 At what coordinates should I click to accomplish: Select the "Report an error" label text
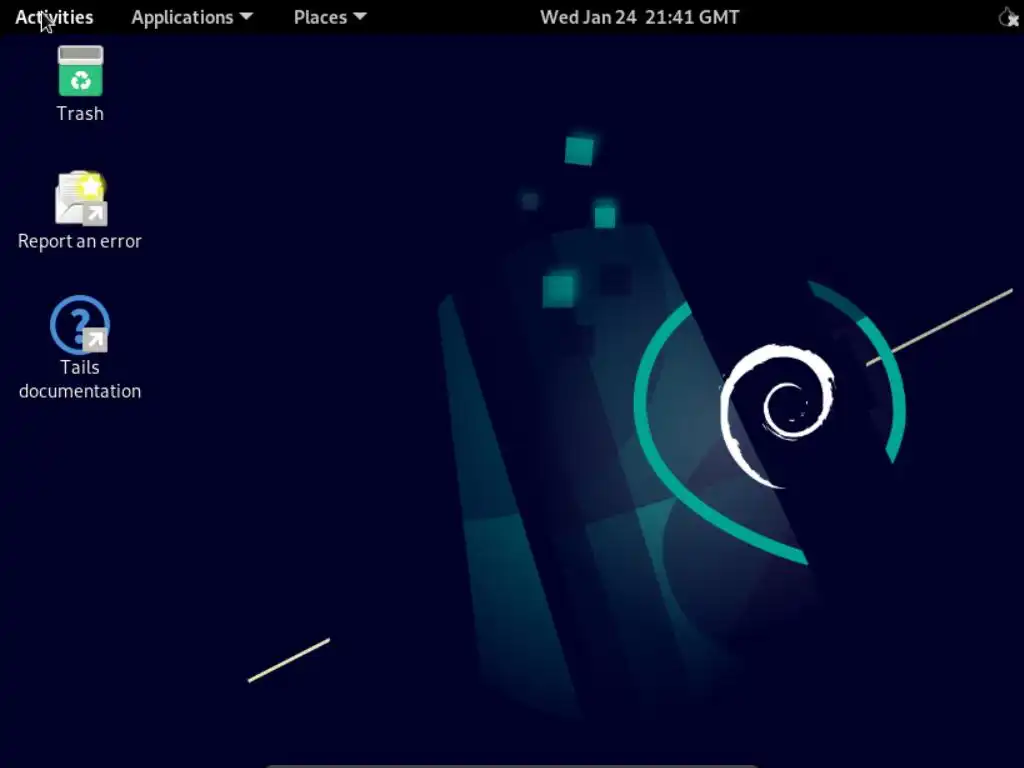click(x=80, y=242)
